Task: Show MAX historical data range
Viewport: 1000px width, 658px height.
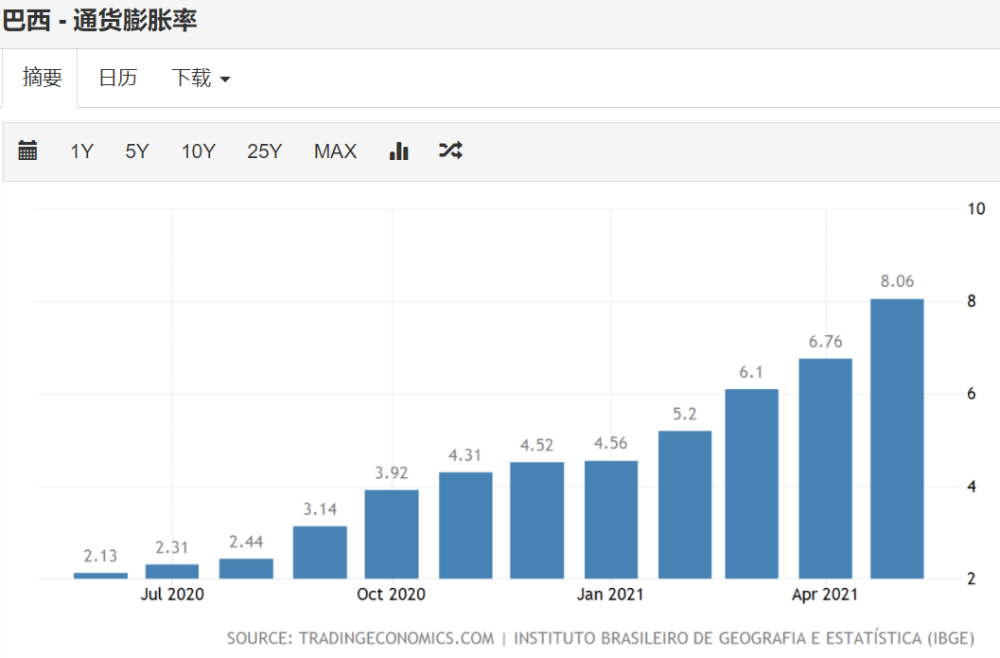Action: pyautogui.click(x=335, y=151)
